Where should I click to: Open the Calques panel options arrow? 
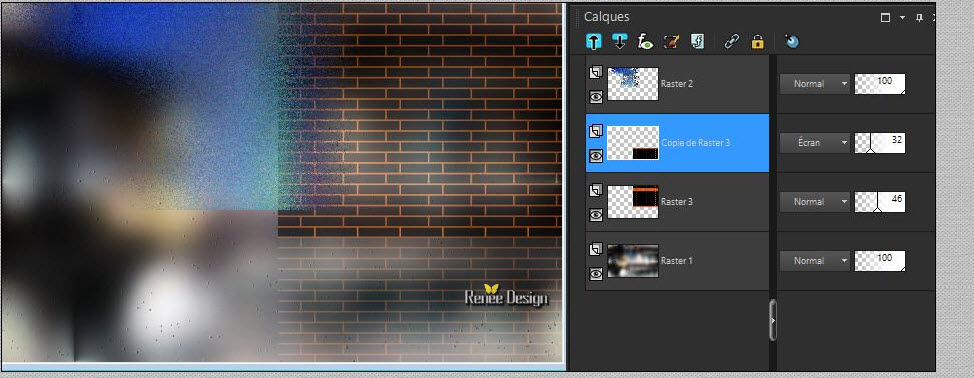[903, 17]
